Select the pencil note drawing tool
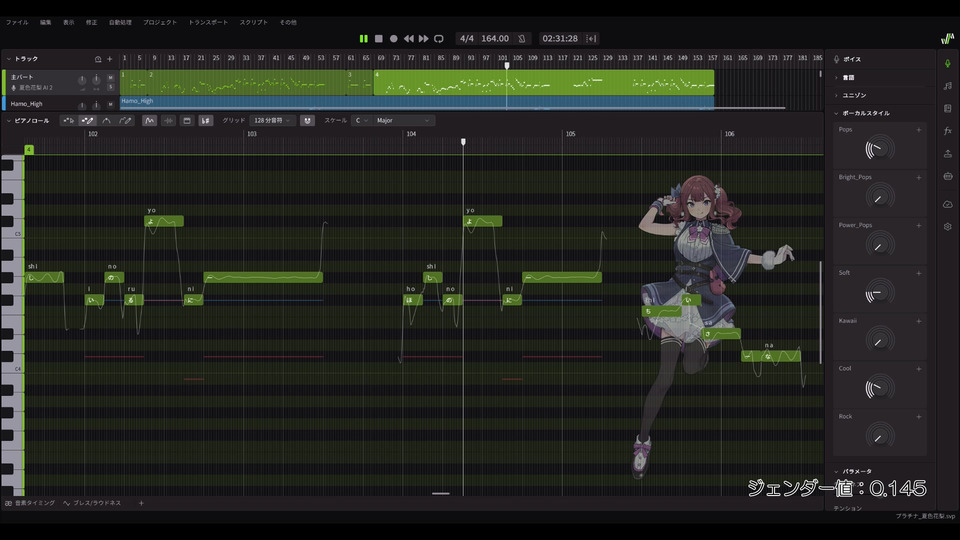Viewport: 960px width, 540px height. point(87,120)
